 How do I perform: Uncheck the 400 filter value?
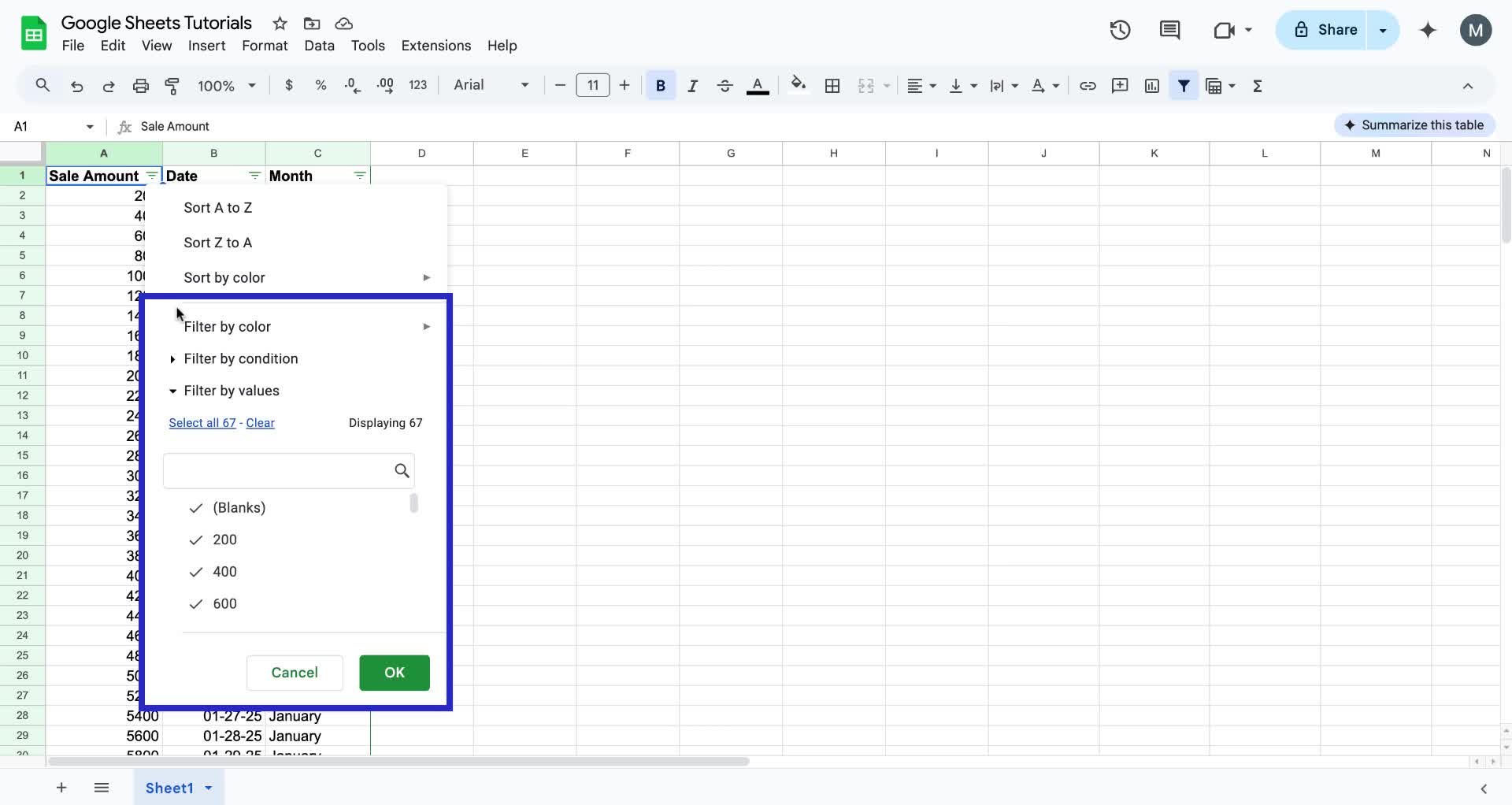tap(196, 572)
